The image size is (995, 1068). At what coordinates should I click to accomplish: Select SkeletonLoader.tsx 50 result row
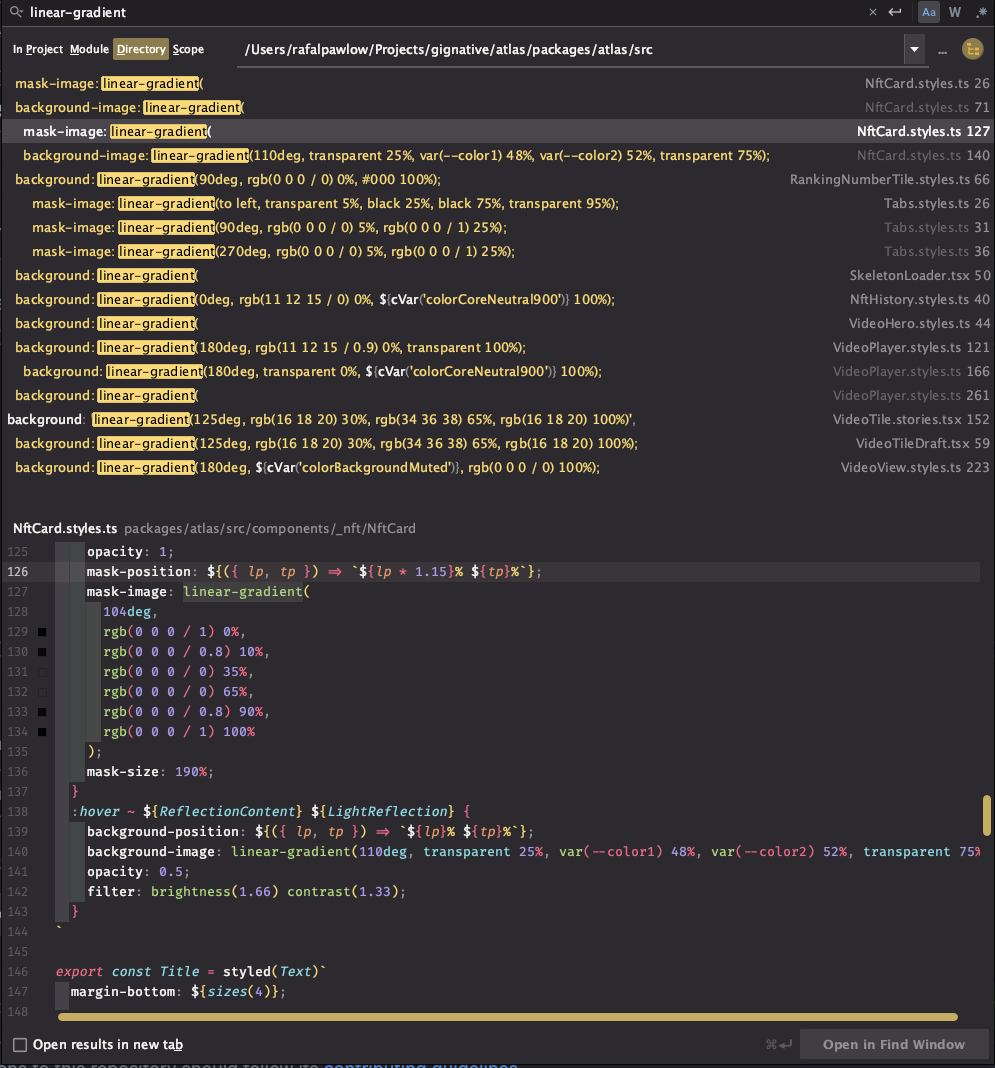pos(497,275)
